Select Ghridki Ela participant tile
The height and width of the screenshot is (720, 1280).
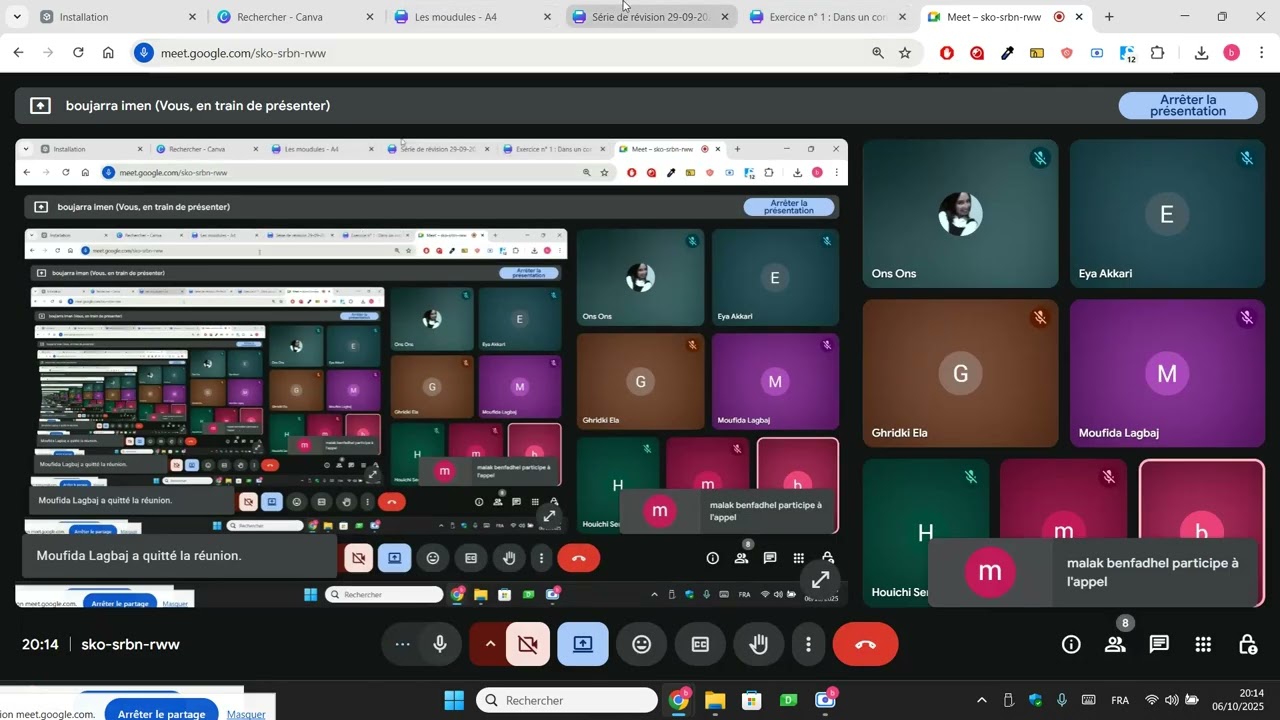click(960, 373)
